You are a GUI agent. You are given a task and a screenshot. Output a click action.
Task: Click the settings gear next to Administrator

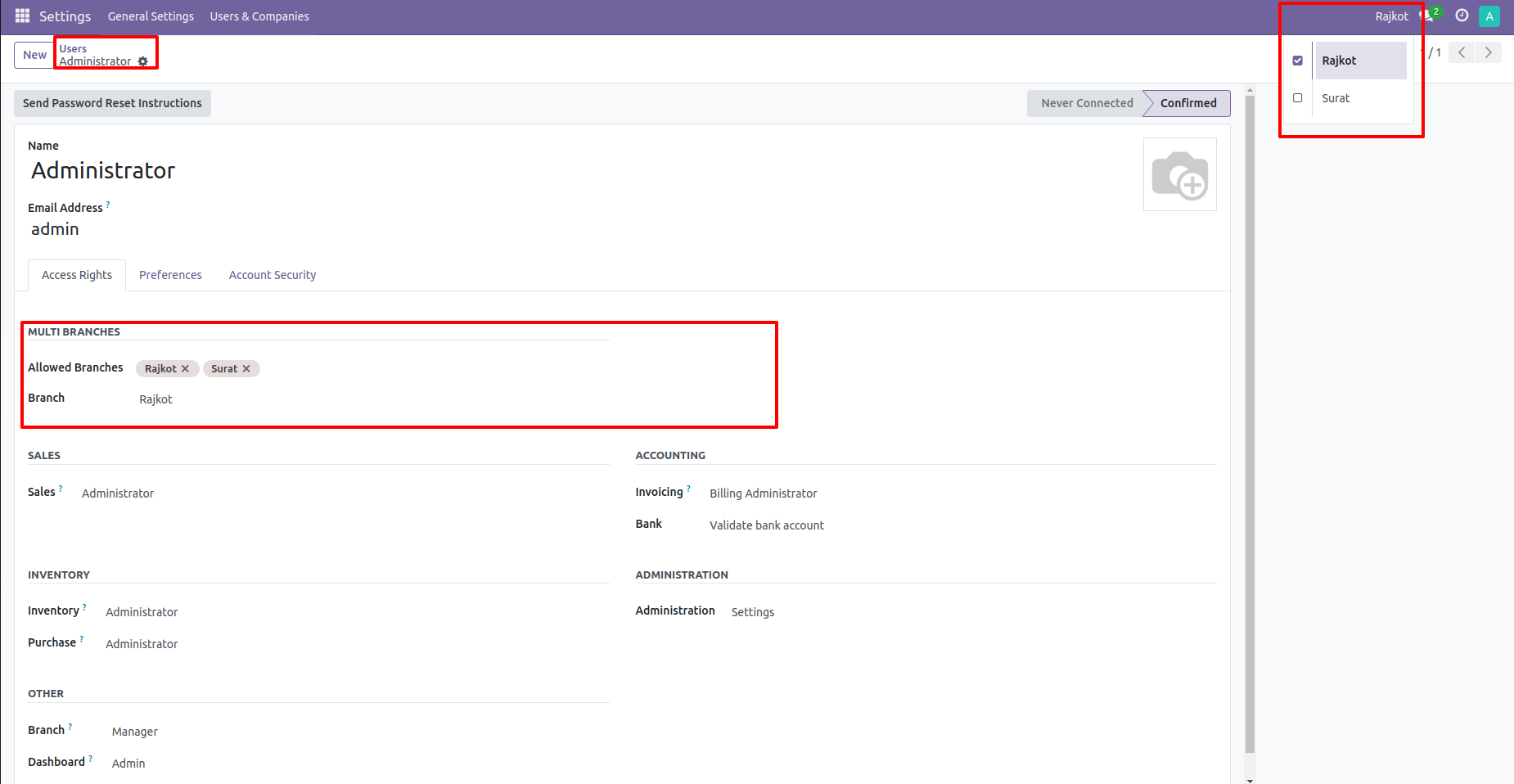pyautogui.click(x=144, y=61)
